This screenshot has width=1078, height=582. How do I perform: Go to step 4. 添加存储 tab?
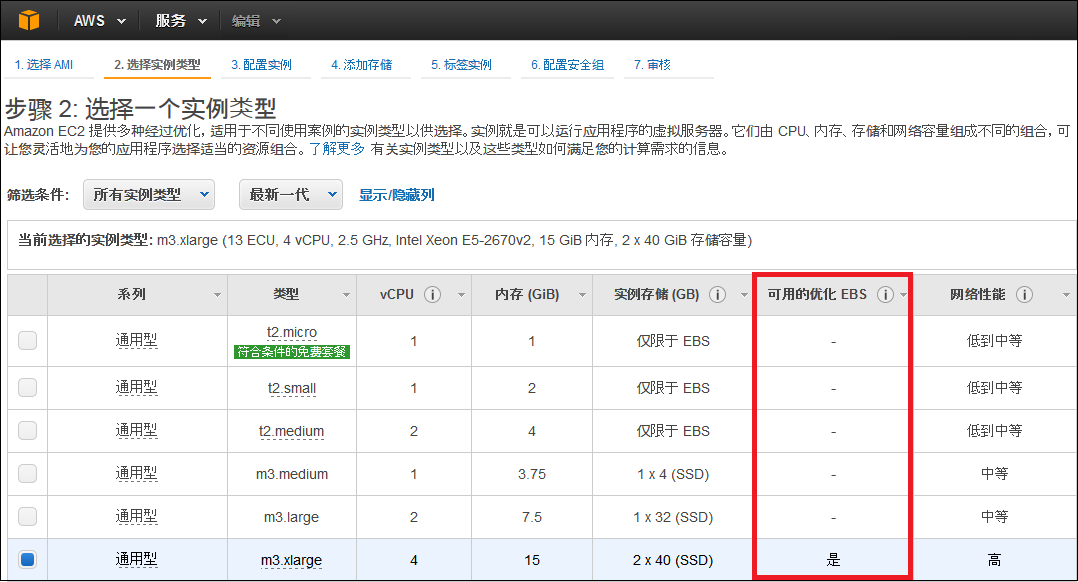pos(362,65)
